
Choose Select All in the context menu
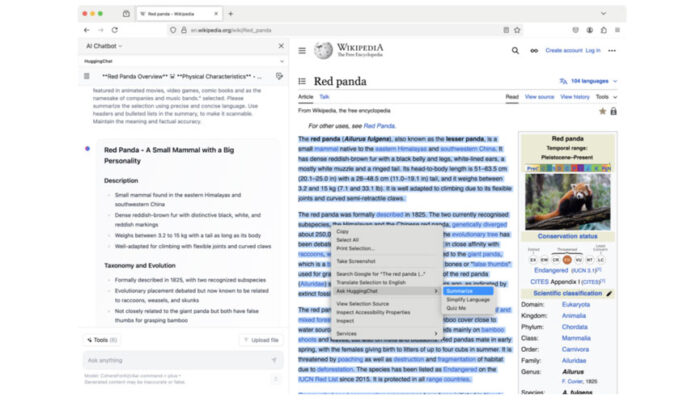[x=387, y=240]
